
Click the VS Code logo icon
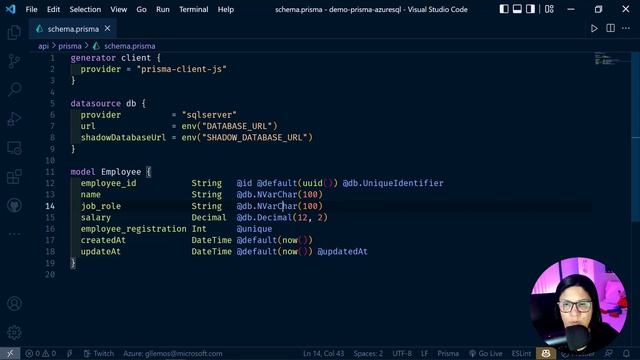point(11,9)
